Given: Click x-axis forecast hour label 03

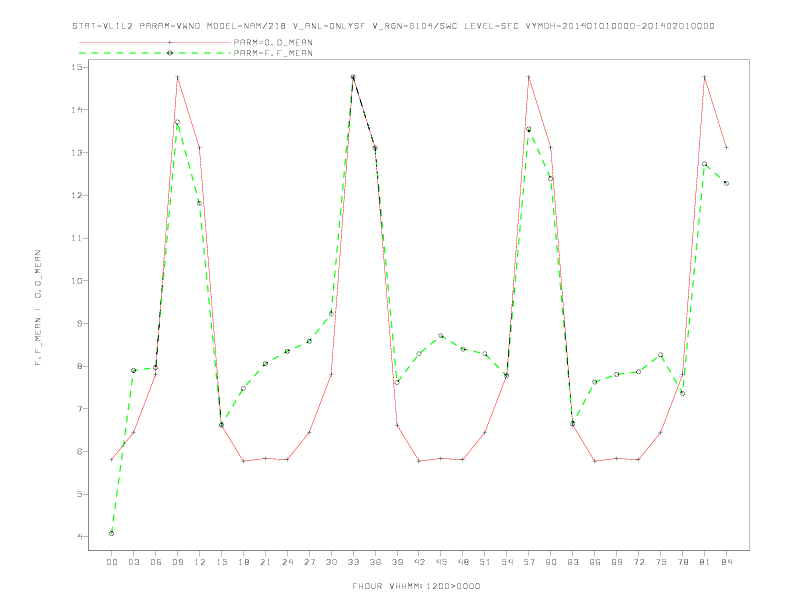Looking at the screenshot, I should [x=133, y=562].
